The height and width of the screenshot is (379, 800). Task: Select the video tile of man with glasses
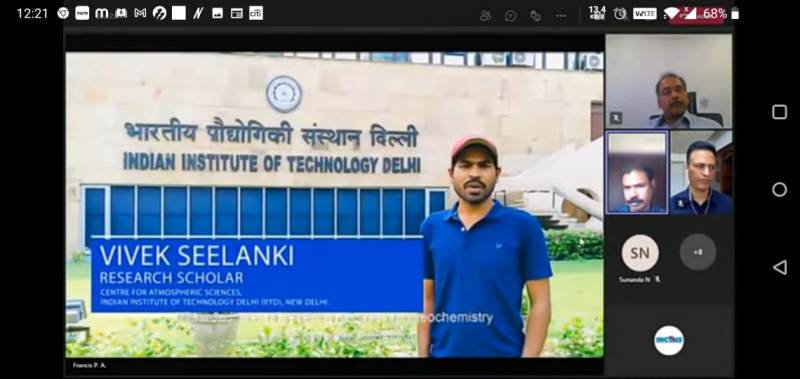pos(701,172)
